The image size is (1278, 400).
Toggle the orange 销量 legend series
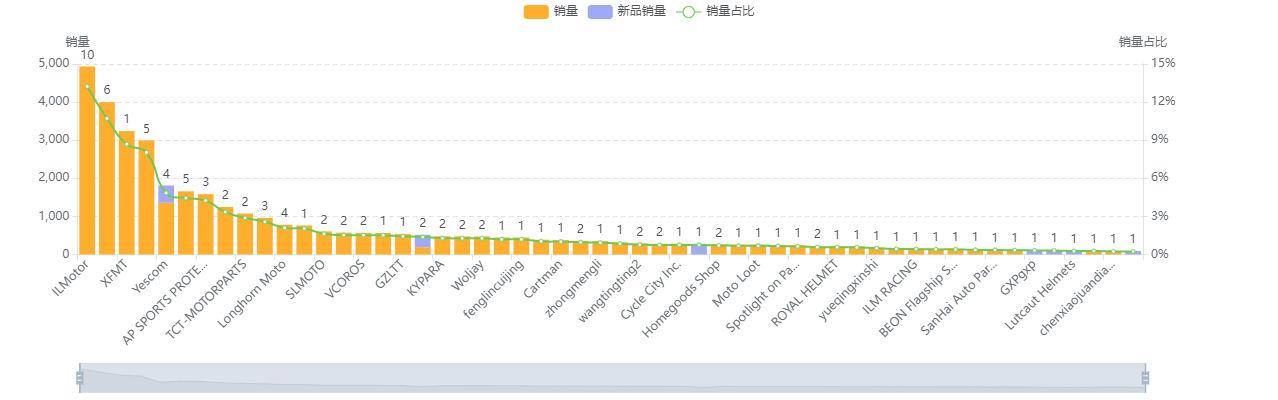point(550,11)
